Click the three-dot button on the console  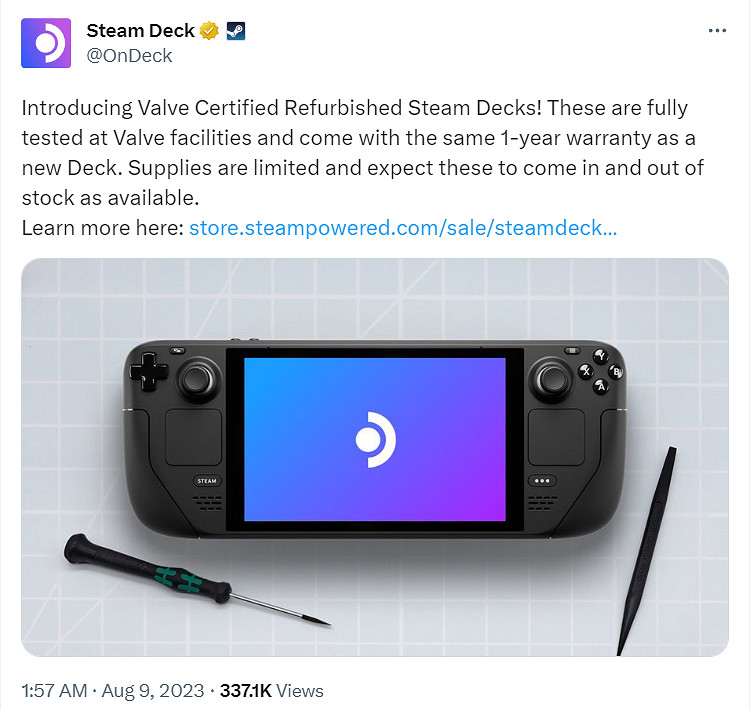click(542, 481)
